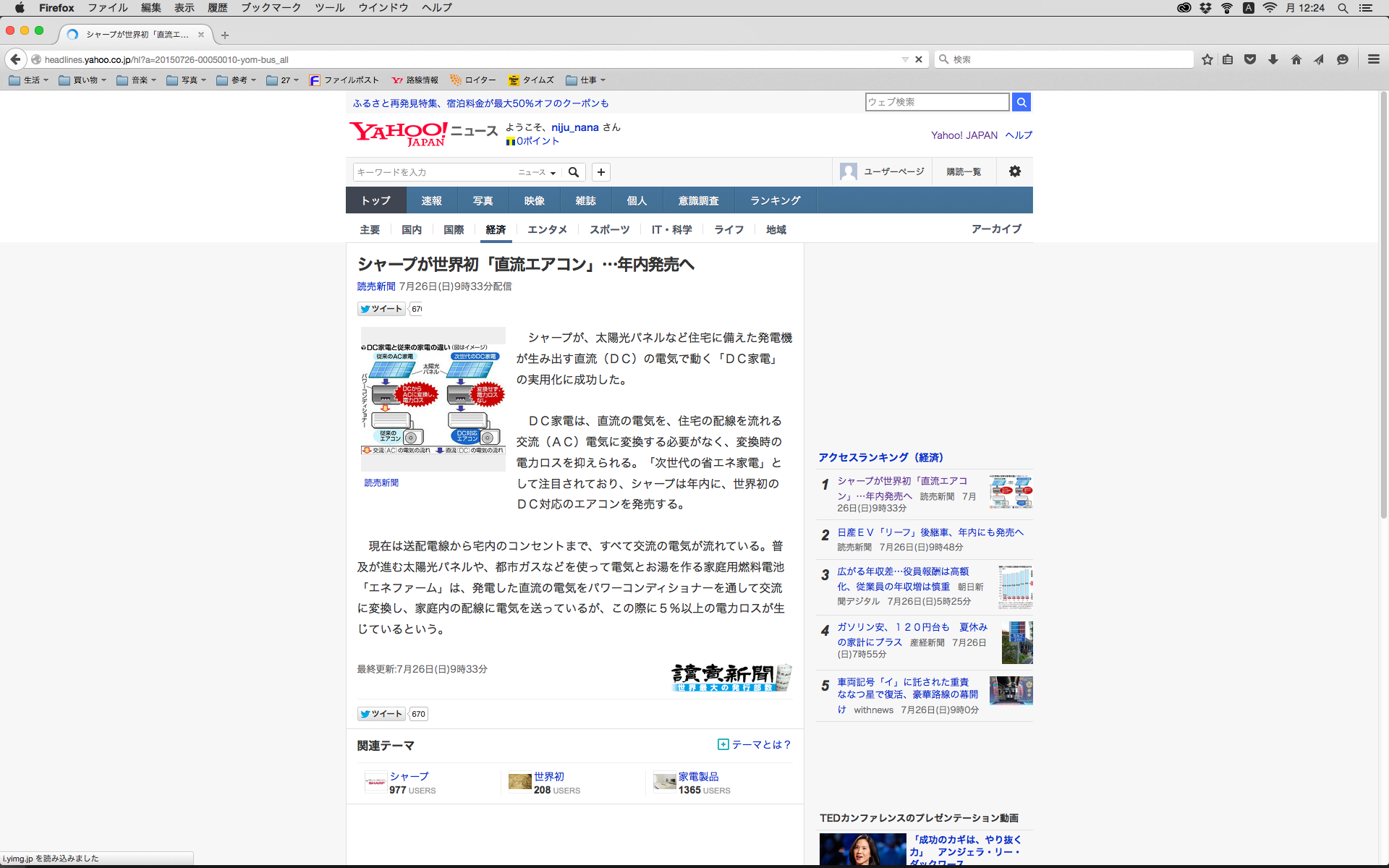Click the bookmark star icon
This screenshot has height=868, width=1389.
tap(1207, 59)
